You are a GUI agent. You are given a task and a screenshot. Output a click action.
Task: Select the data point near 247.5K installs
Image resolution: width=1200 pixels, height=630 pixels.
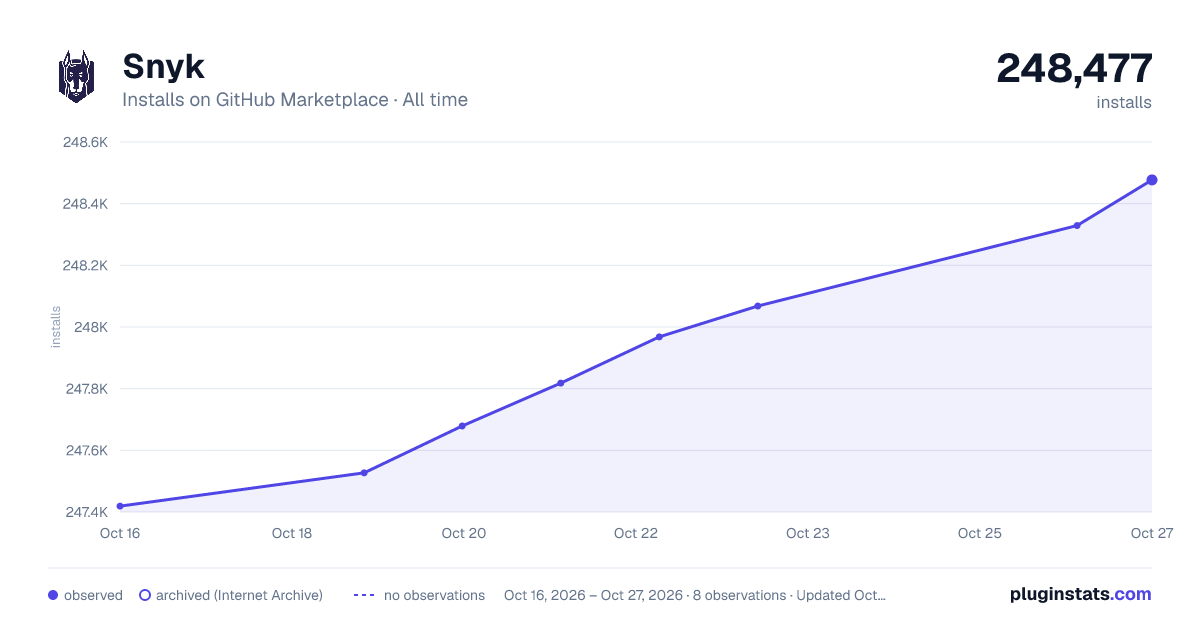coord(364,473)
